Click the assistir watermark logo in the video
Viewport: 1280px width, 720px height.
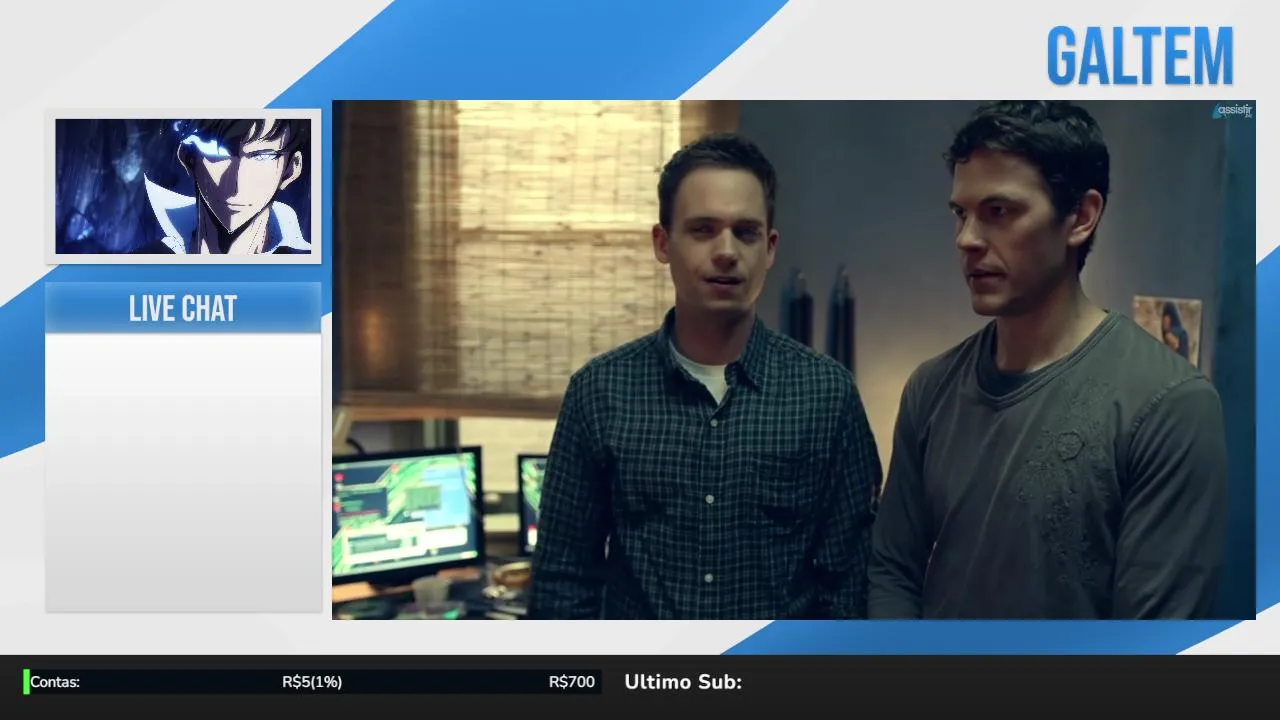[x=1233, y=111]
